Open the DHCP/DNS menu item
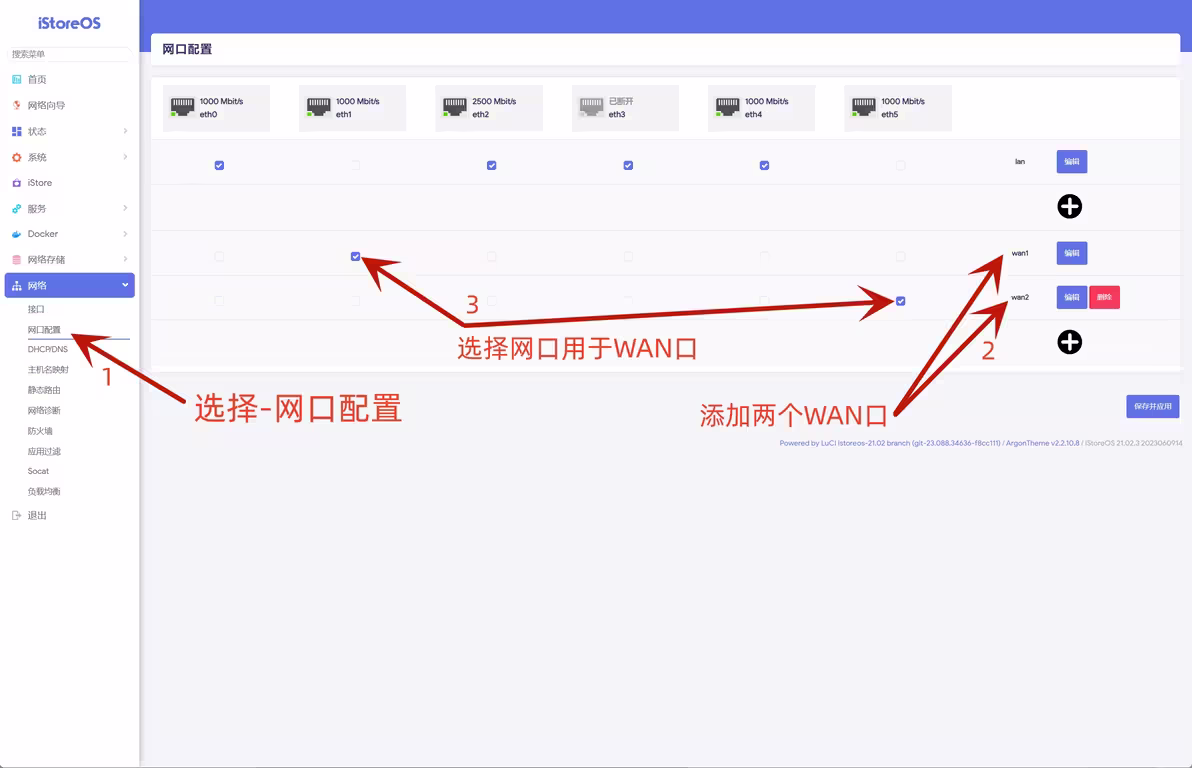The image size is (1192, 768). tap(48, 350)
